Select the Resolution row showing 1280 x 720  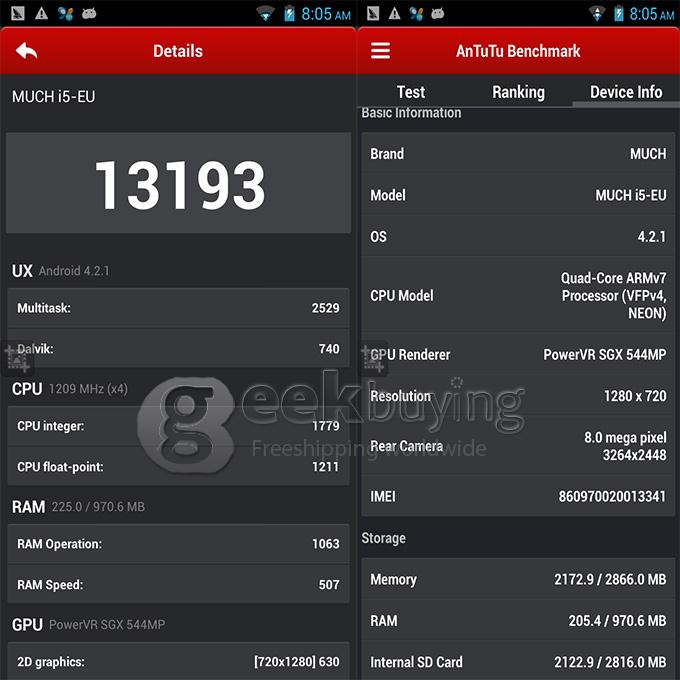pyautogui.click(x=518, y=396)
